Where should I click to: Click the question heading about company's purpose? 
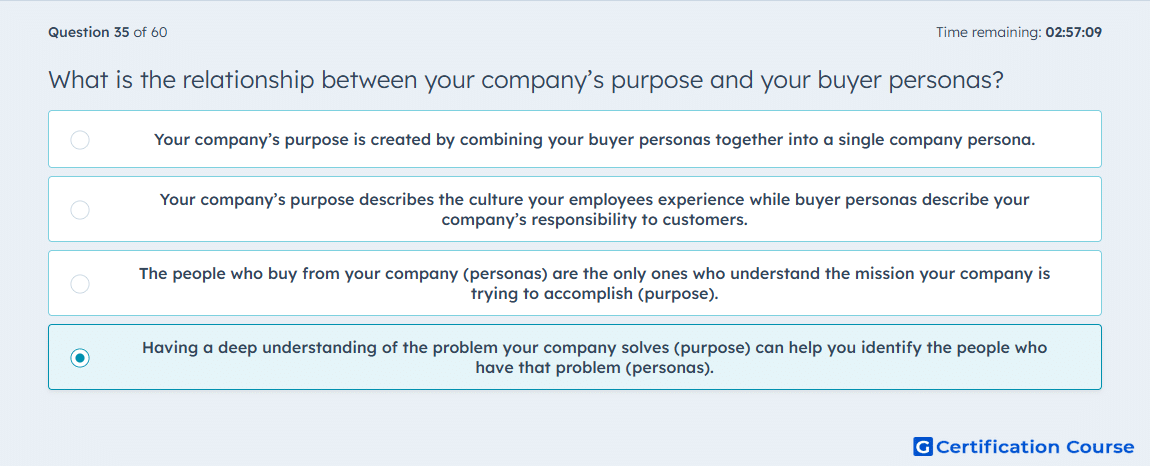(525, 79)
